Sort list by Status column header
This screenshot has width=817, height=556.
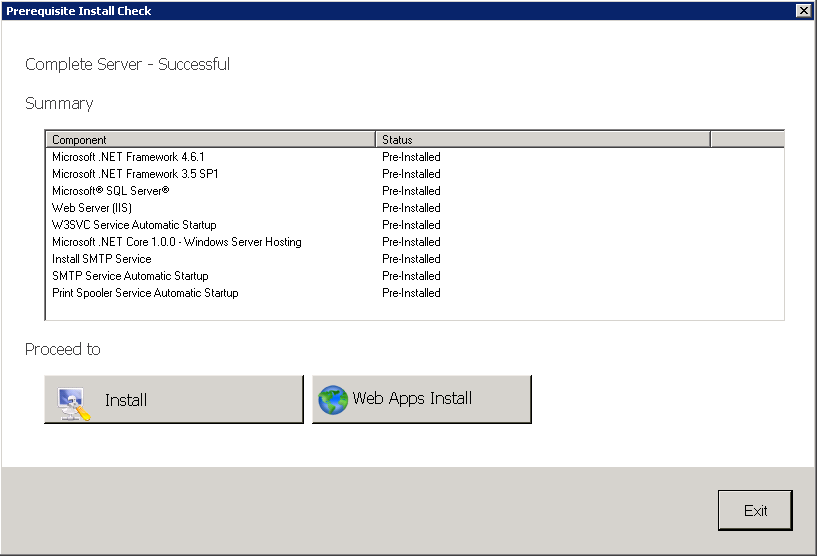pos(543,140)
